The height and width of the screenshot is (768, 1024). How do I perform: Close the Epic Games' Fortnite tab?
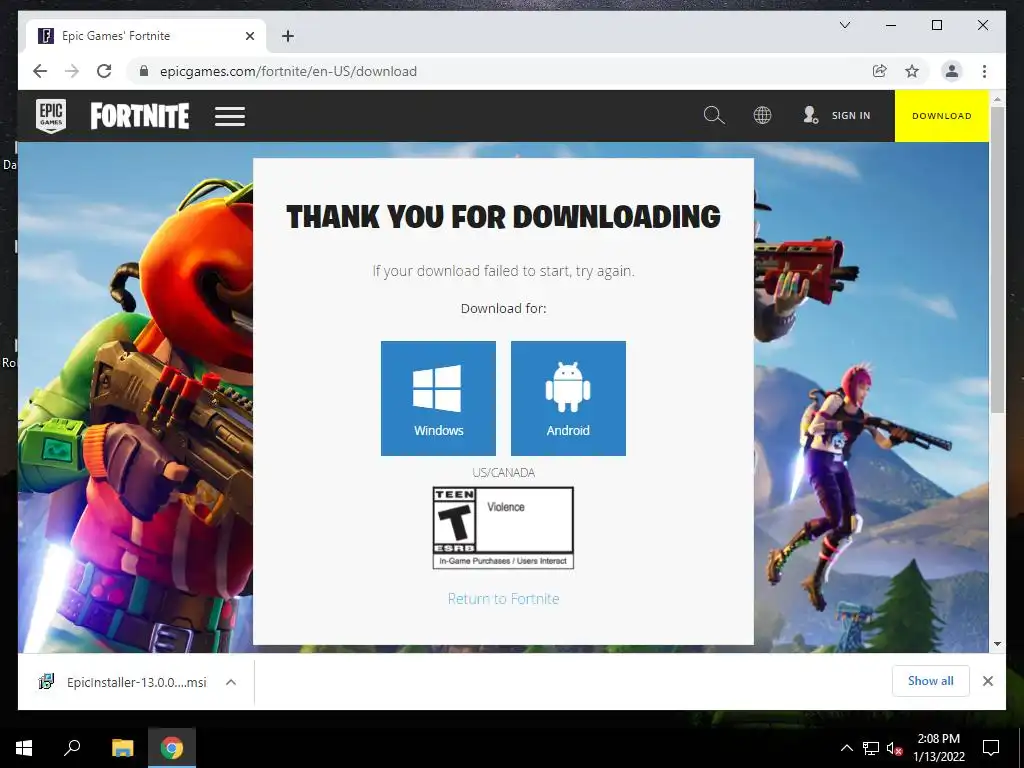click(x=249, y=36)
